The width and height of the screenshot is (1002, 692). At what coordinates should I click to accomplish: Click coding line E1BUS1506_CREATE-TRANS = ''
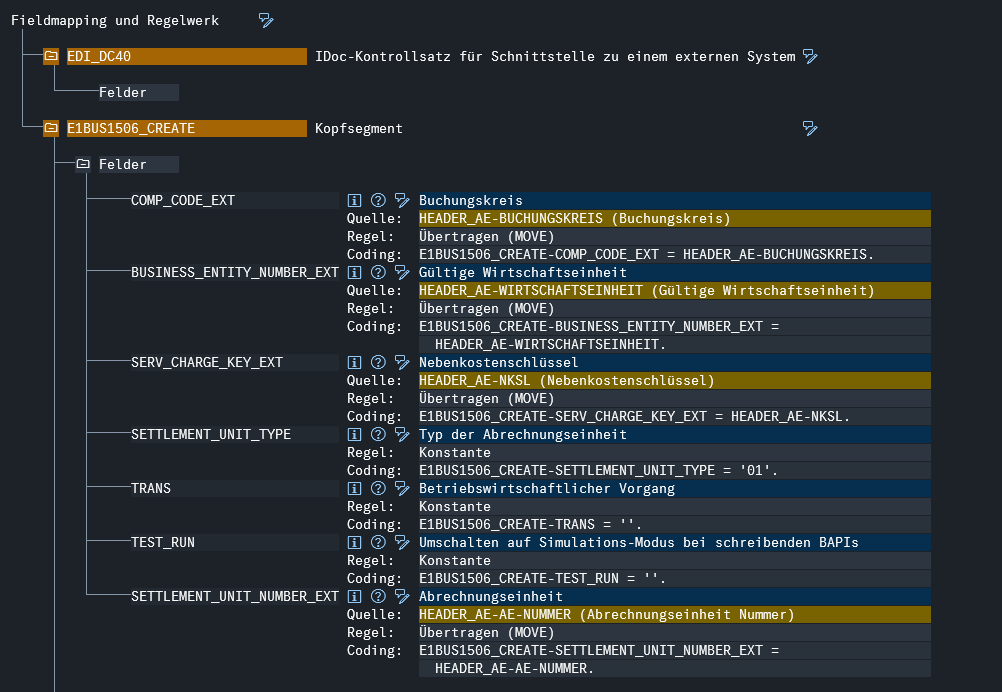[x=675, y=525]
